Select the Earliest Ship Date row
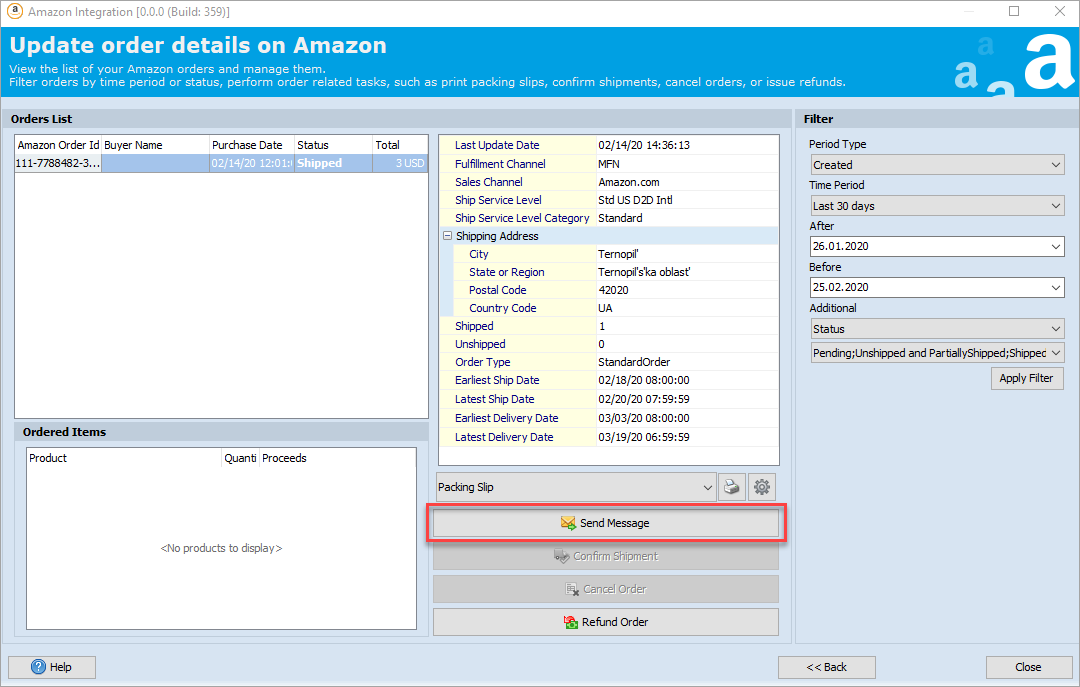The height and width of the screenshot is (687, 1080). click(609, 380)
